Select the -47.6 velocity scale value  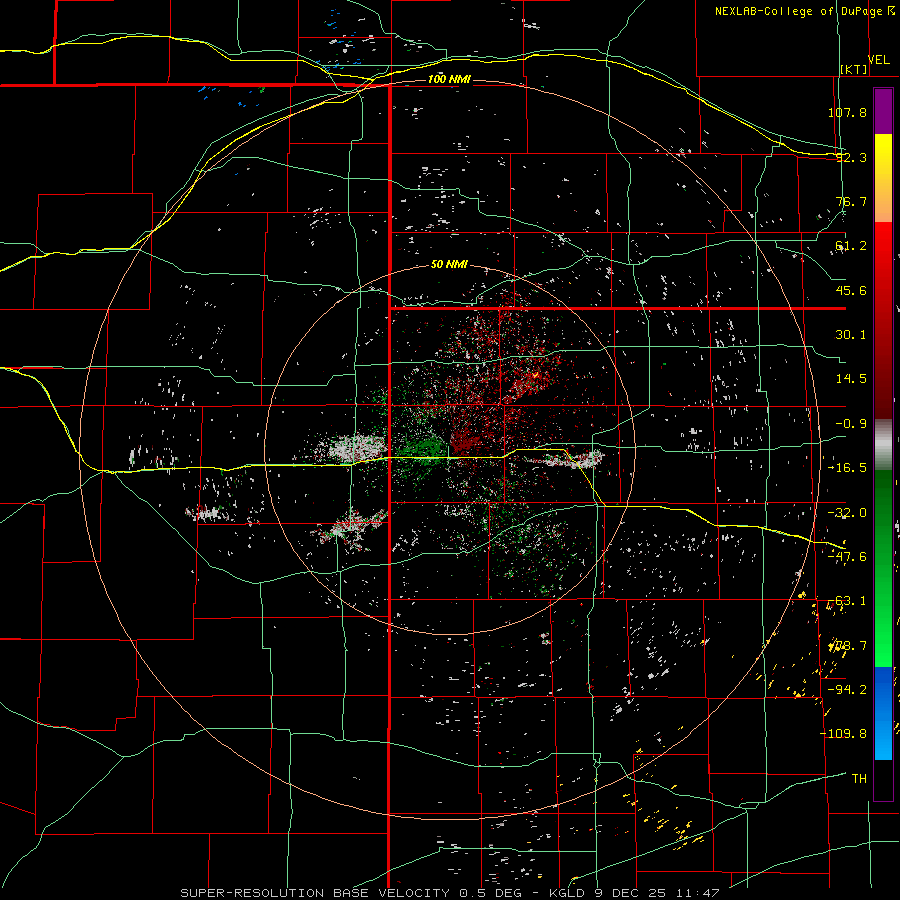pos(847,557)
